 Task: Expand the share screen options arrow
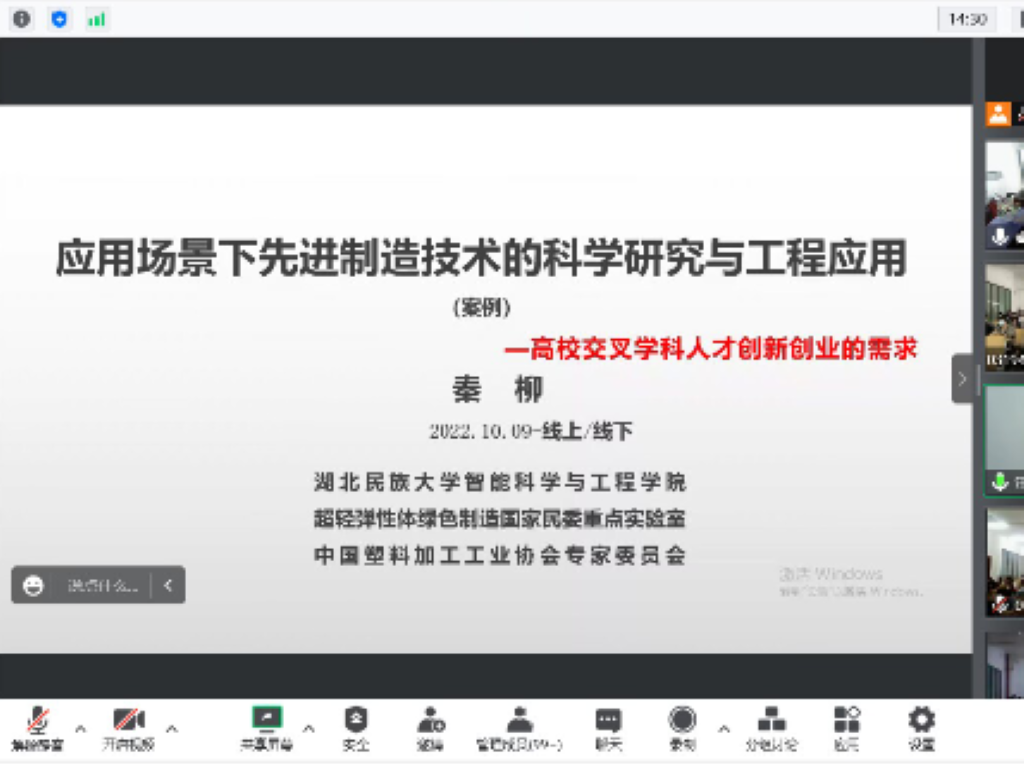point(308,728)
